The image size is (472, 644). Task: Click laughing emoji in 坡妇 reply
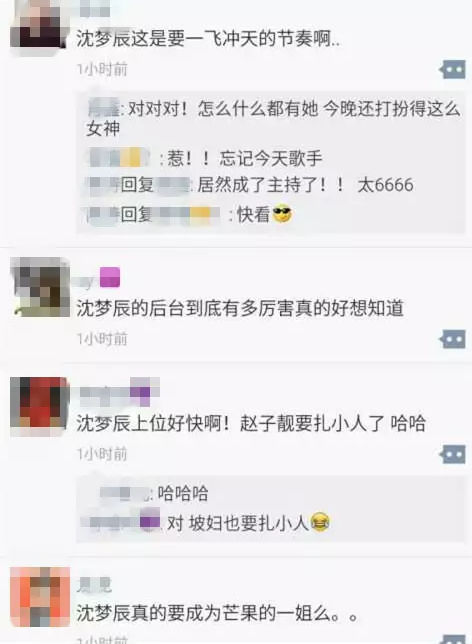coord(320,522)
